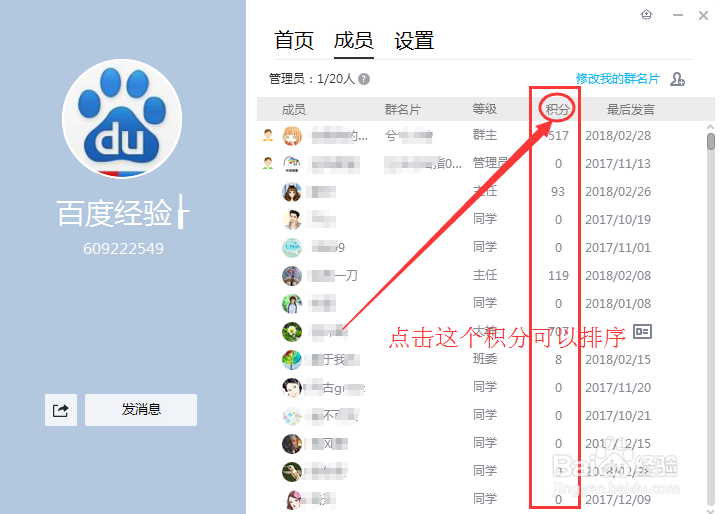Click the 管理员 level cell
This screenshot has height=514, width=720.
click(x=490, y=163)
